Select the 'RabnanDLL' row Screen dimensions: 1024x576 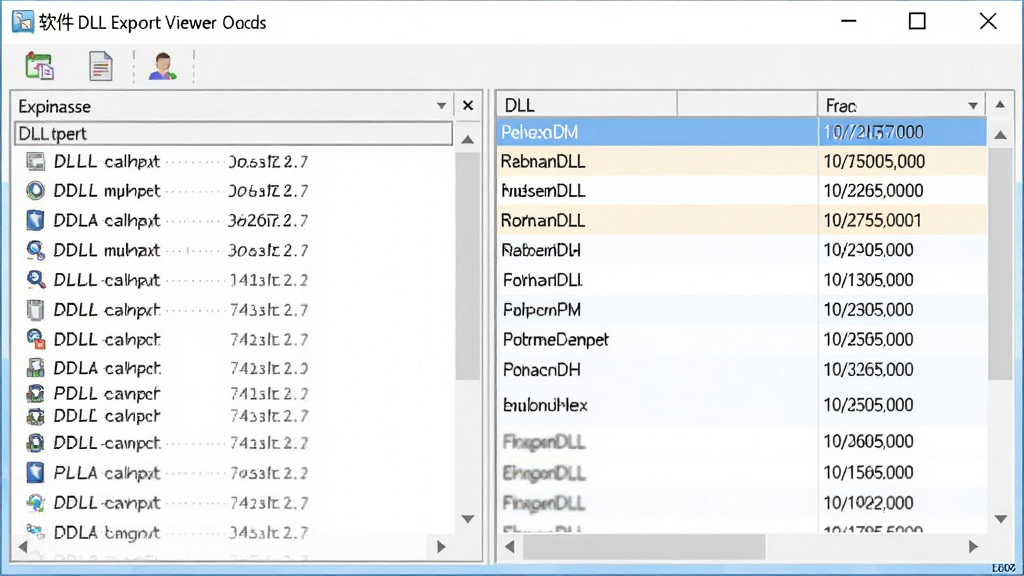(x=742, y=161)
